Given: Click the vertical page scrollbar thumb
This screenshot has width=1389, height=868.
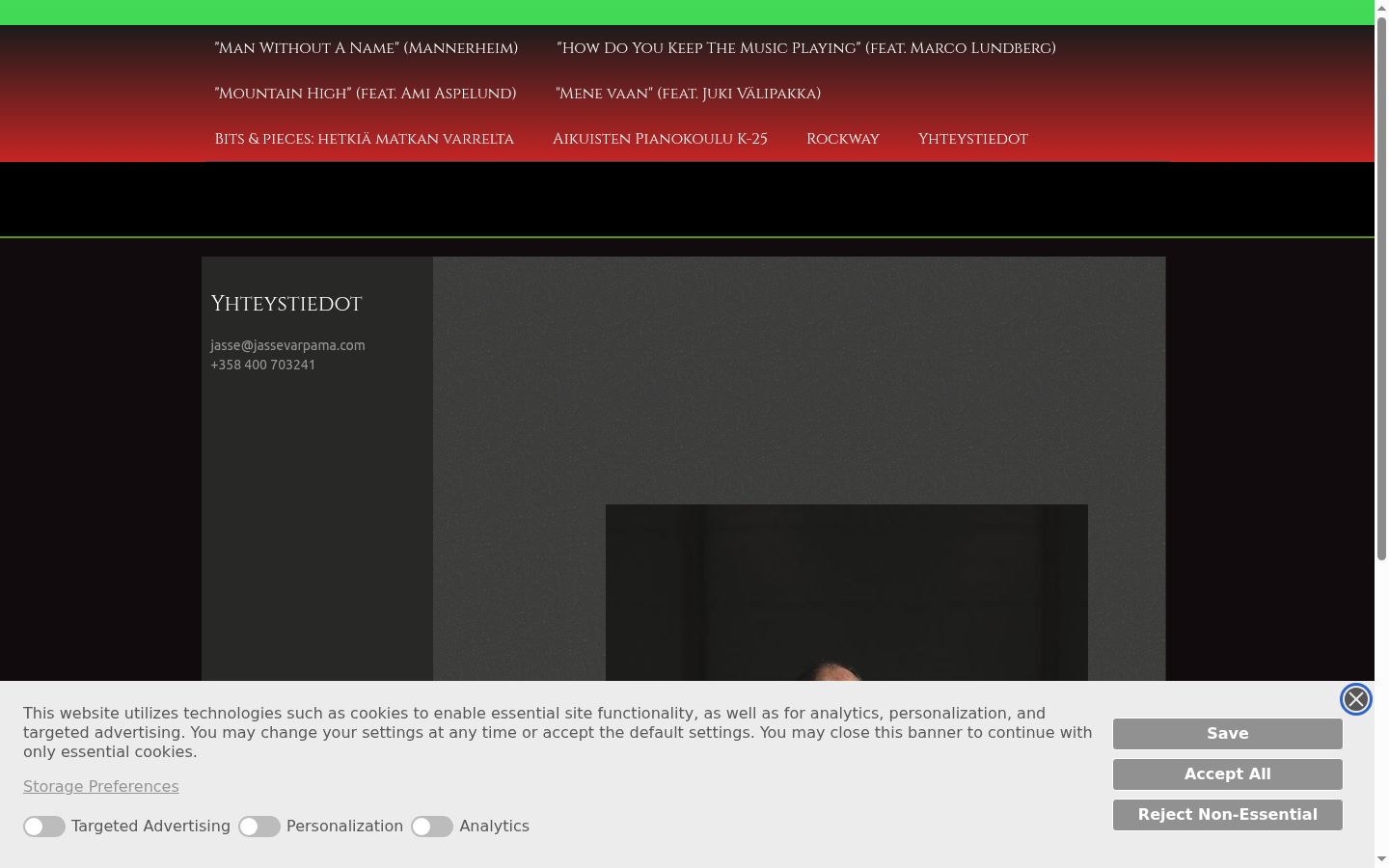Looking at the screenshot, I should tap(1381, 287).
